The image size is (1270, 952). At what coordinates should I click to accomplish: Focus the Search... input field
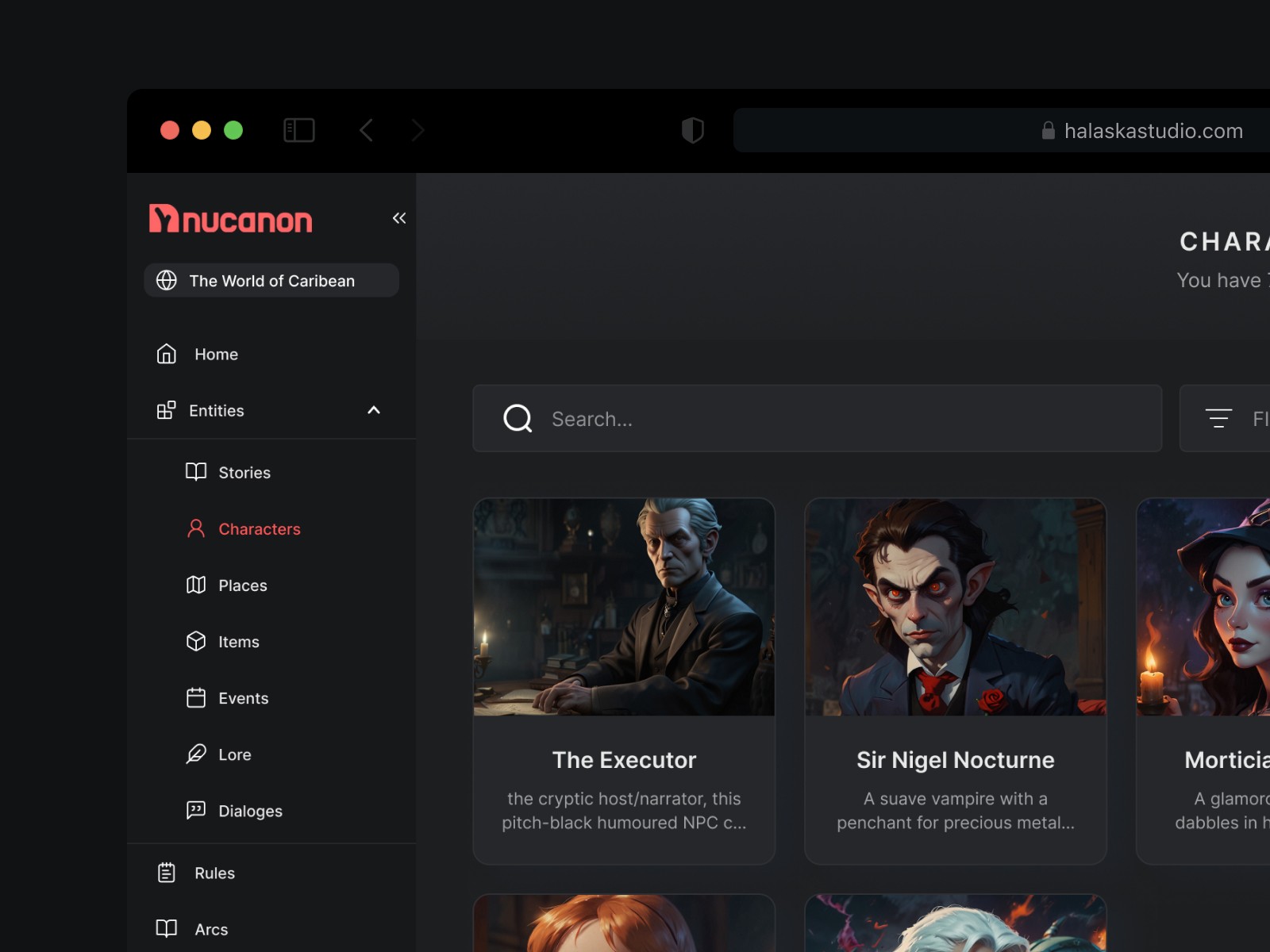tap(818, 418)
